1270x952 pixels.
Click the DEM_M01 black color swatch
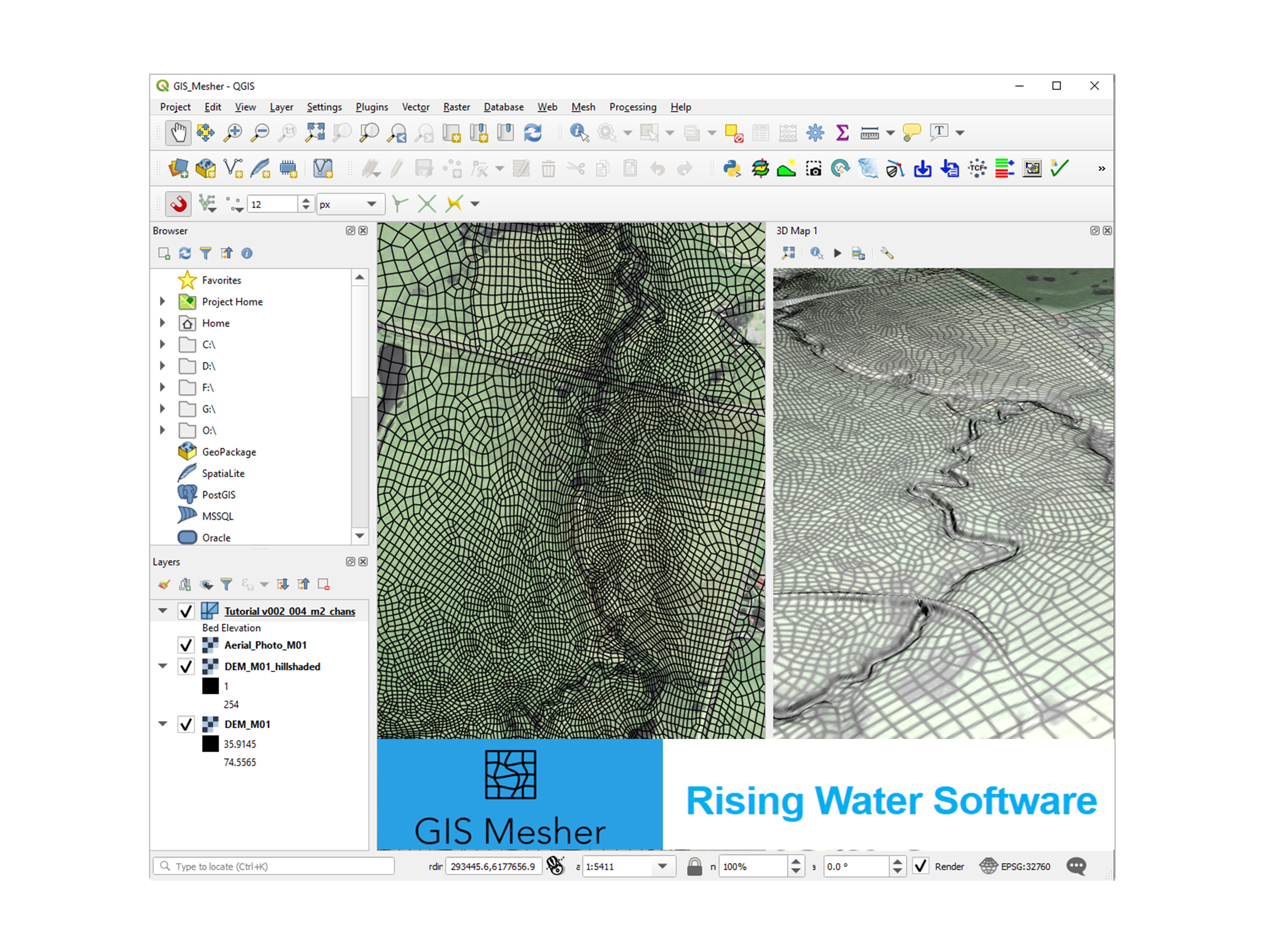[x=210, y=744]
